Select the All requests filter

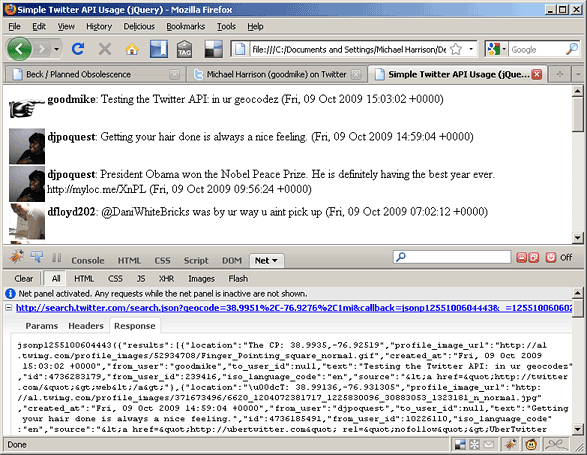(x=55, y=279)
